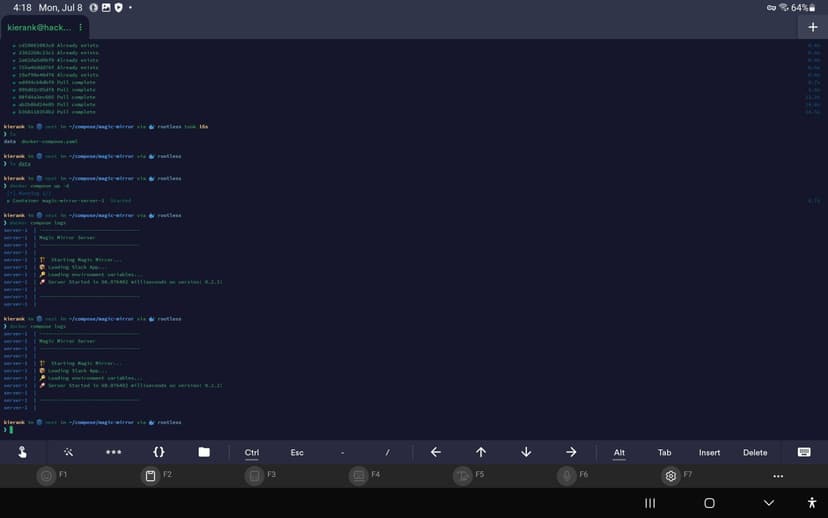The width and height of the screenshot is (828, 518).
Task: Open the curly braces code snippets
Action: click(x=159, y=452)
